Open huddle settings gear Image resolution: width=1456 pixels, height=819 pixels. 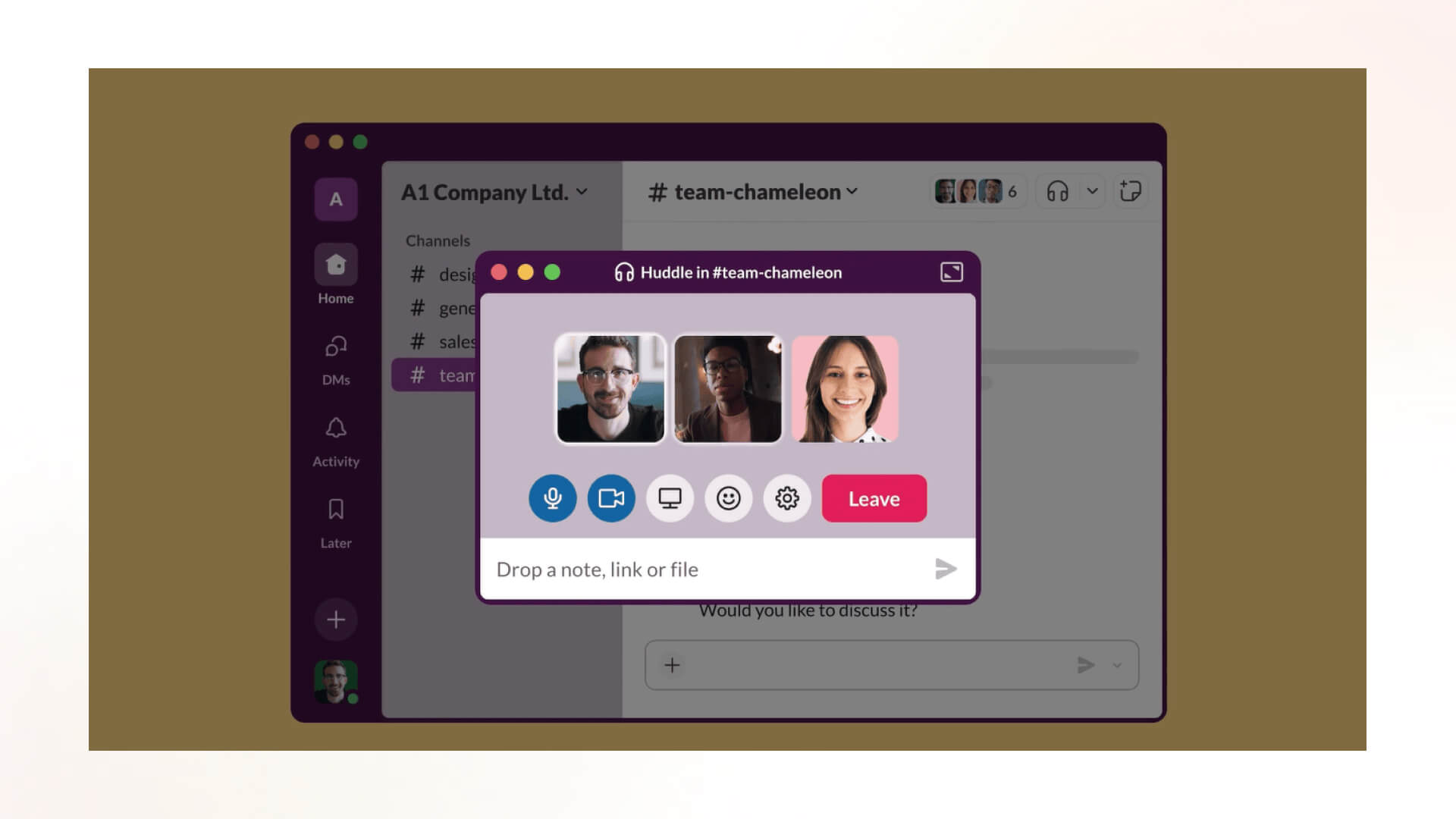click(786, 498)
